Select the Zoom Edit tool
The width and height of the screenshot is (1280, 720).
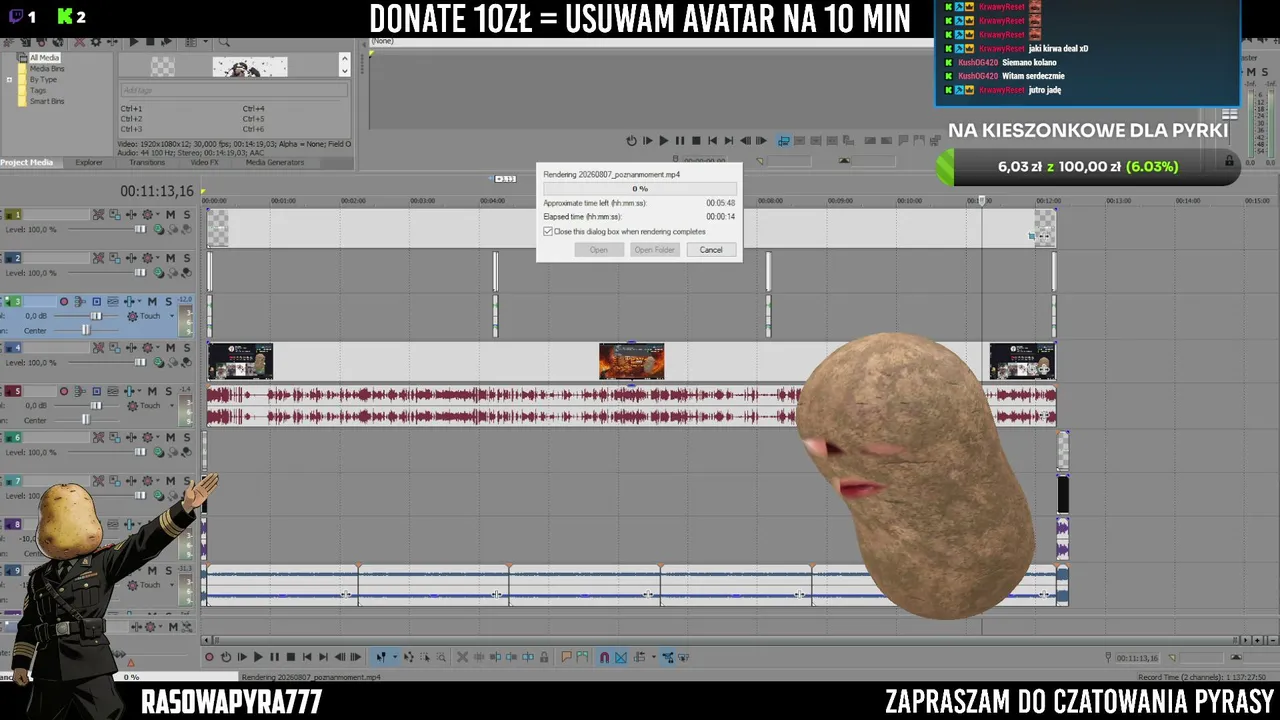pos(441,657)
